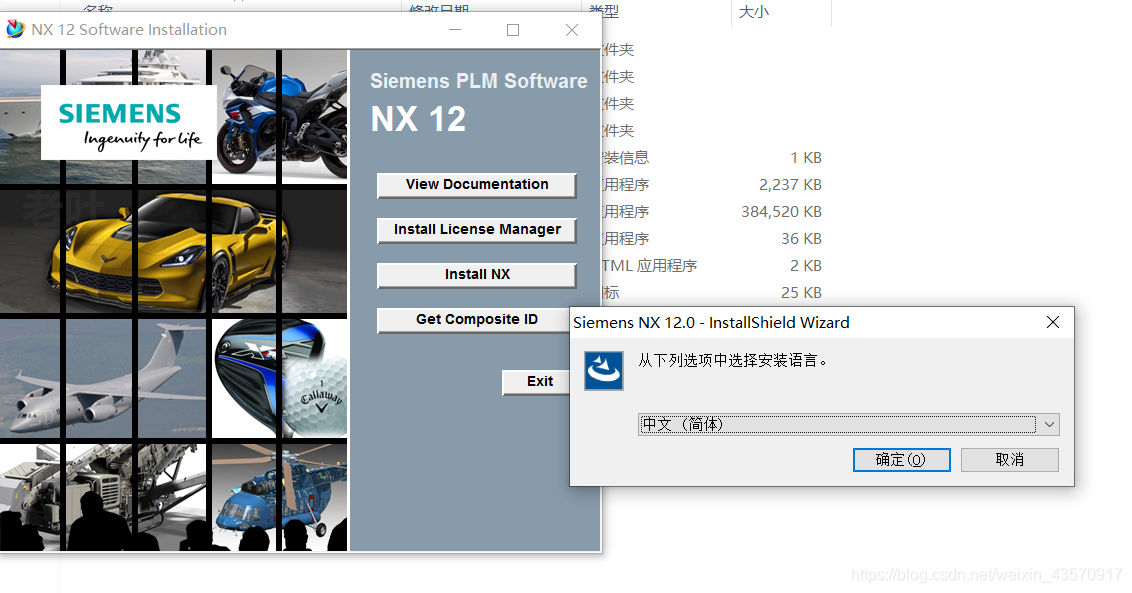The width and height of the screenshot is (1132, 593).
Task: Minimize the NX 12 Software Installation window
Action: click(455, 30)
